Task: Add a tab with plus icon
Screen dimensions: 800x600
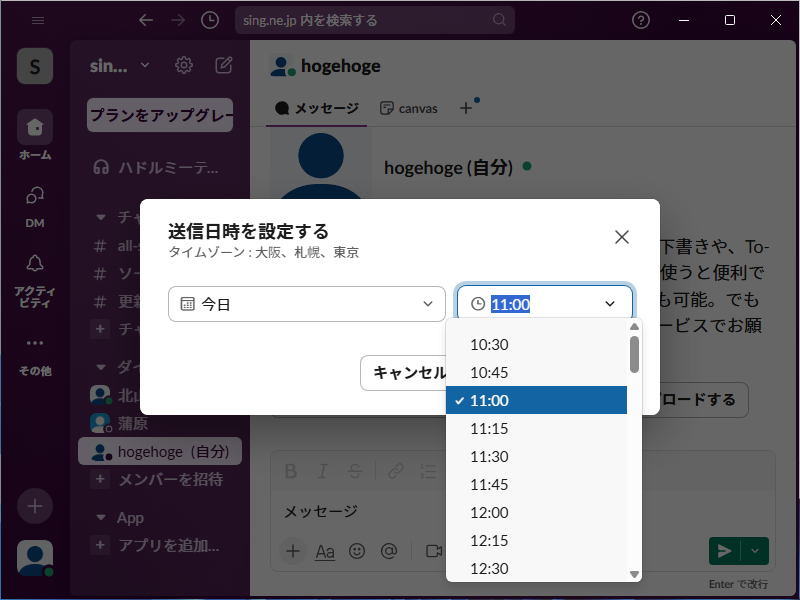Action: tap(465, 108)
